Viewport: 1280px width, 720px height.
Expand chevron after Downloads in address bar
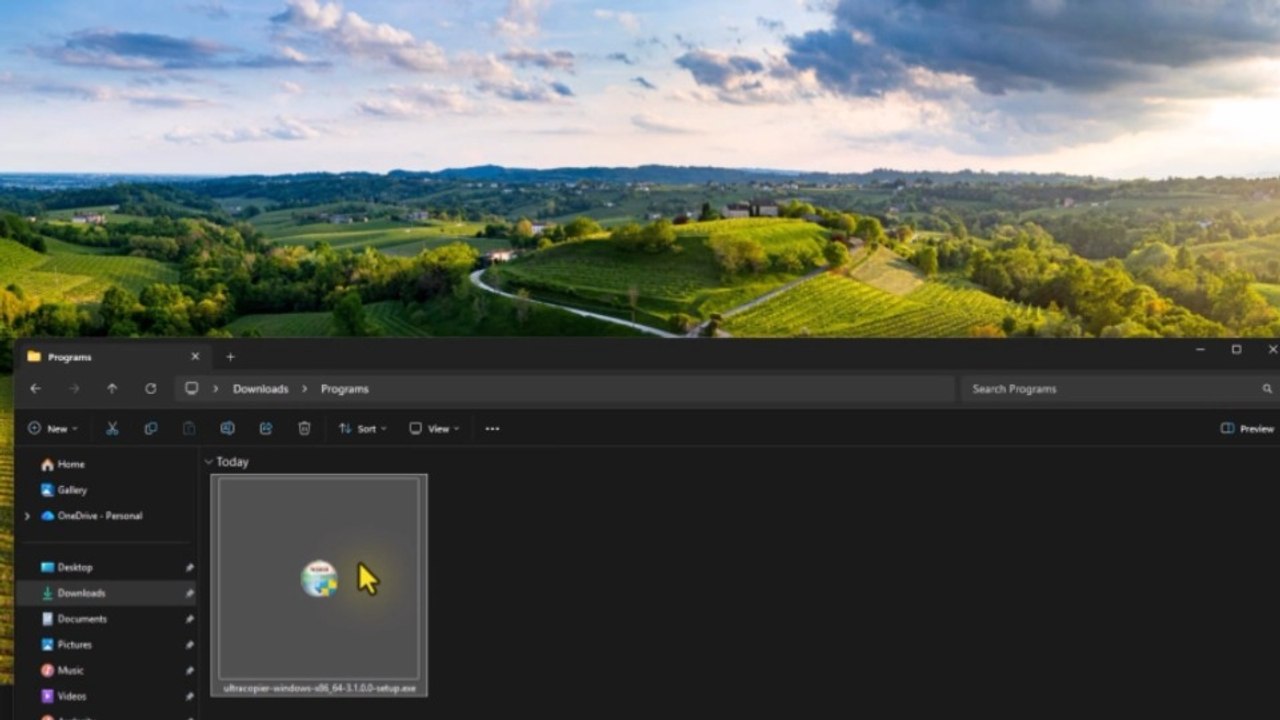[x=304, y=389]
